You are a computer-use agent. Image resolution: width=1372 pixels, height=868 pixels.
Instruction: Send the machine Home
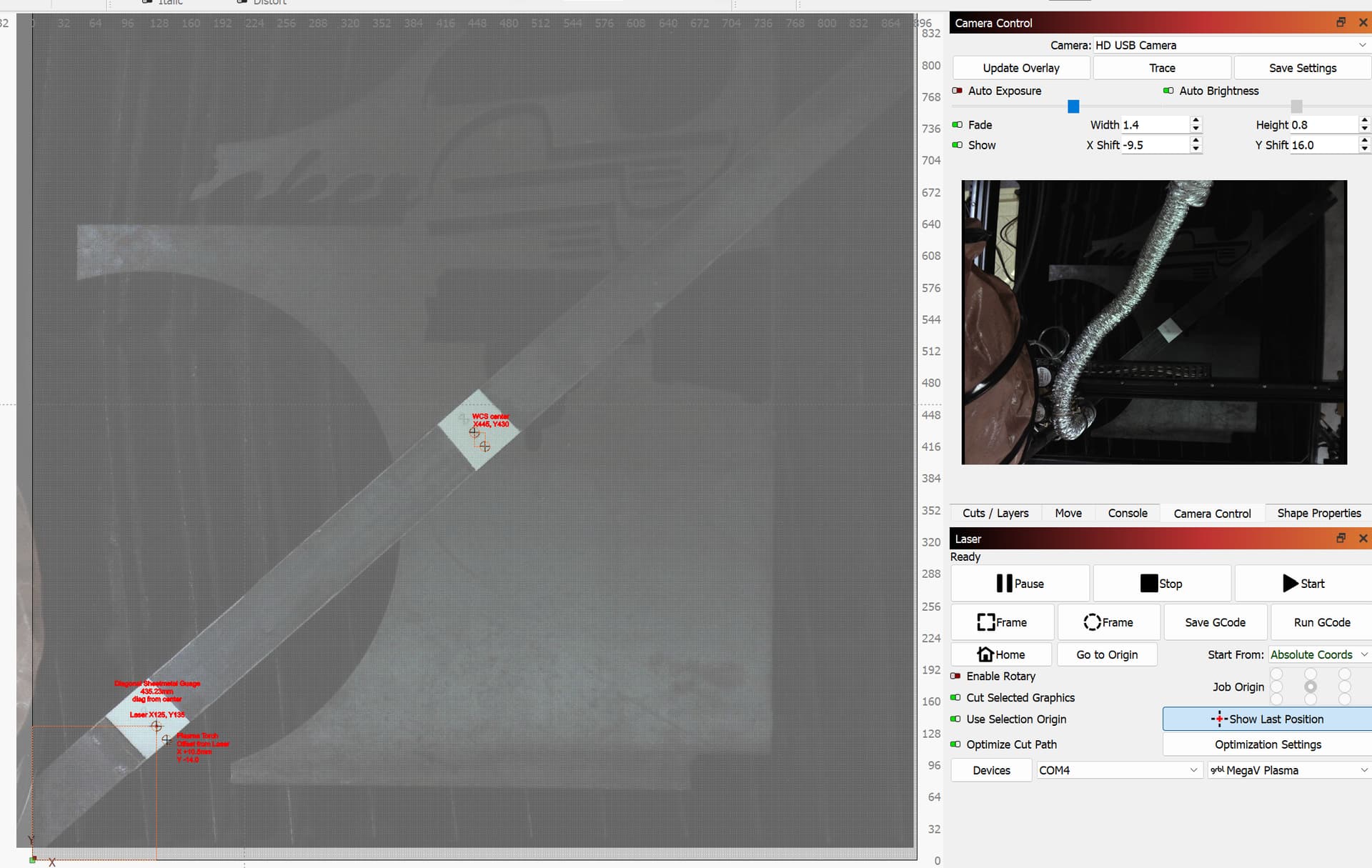tap(1001, 654)
